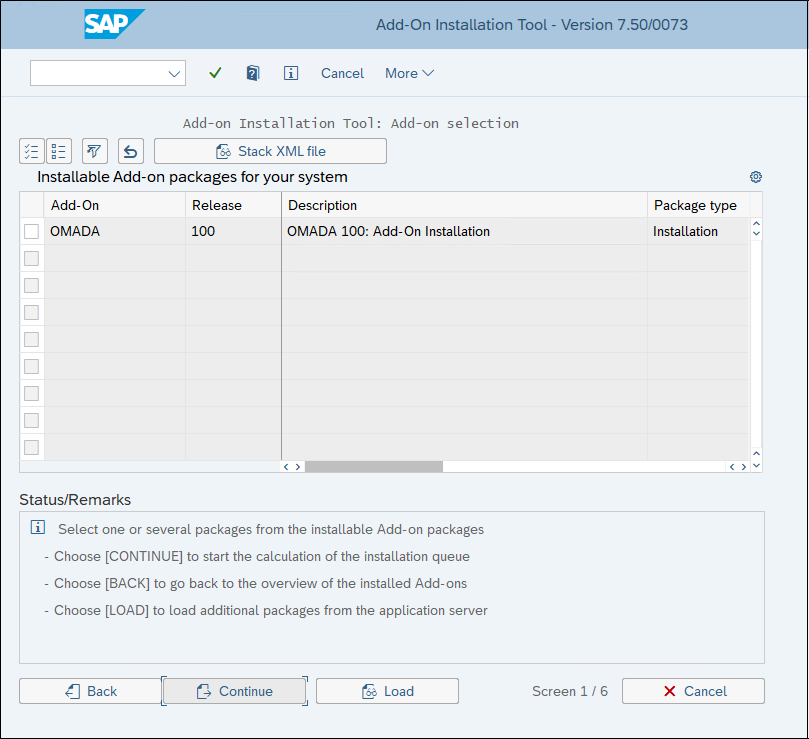
Task: Click the filter icon above table
Action: tap(94, 151)
